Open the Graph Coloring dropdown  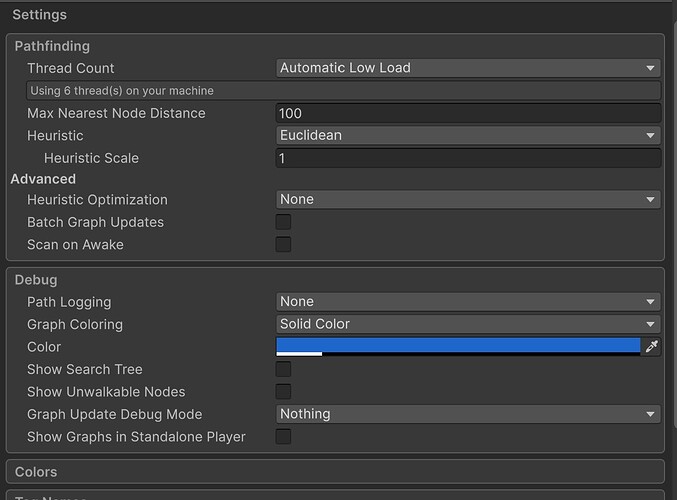tap(467, 324)
